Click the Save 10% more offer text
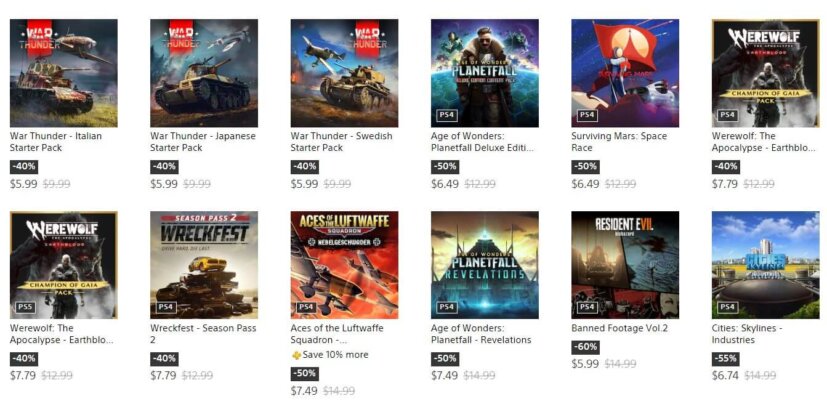 coord(335,355)
